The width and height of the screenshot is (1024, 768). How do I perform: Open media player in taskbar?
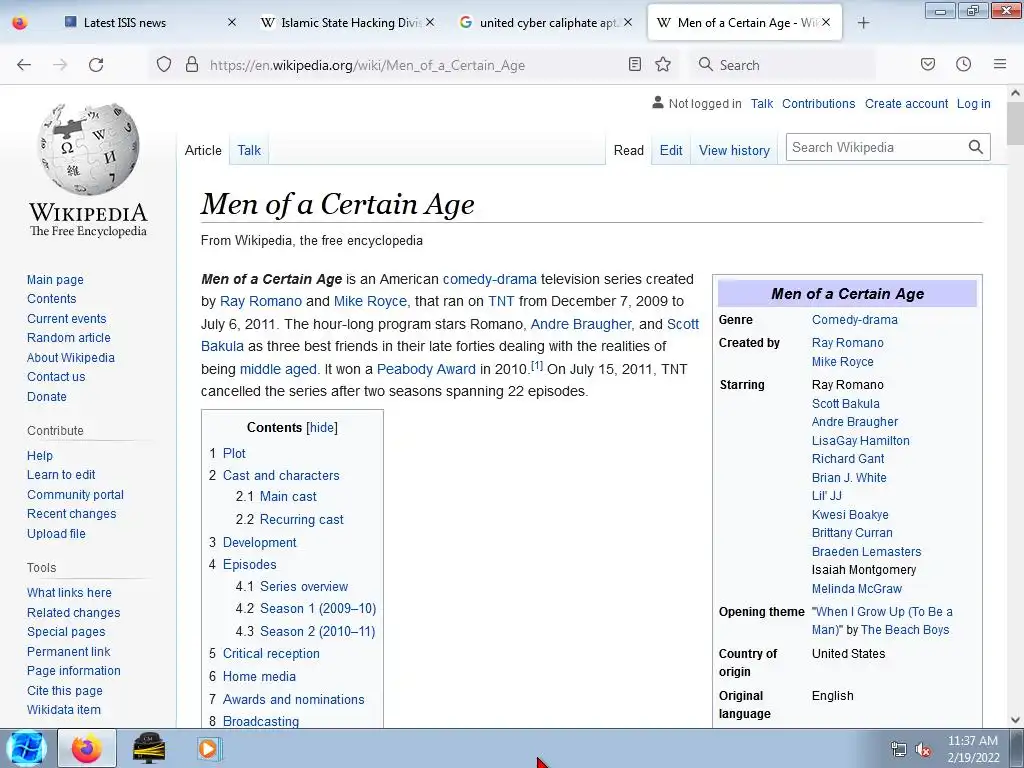pos(210,748)
